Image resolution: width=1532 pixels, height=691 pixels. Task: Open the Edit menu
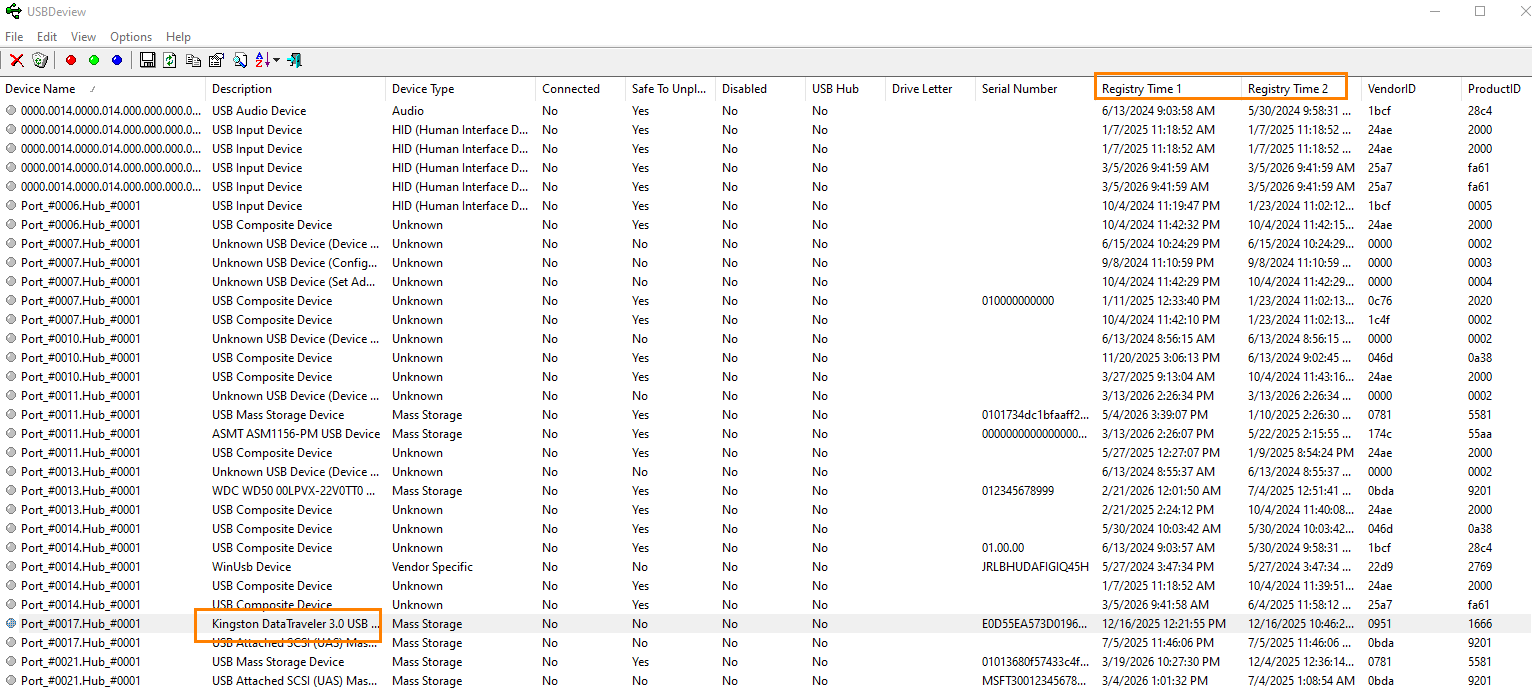[x=47, y=37]
